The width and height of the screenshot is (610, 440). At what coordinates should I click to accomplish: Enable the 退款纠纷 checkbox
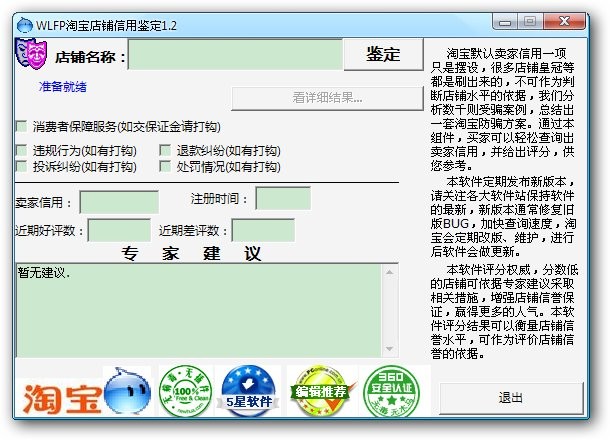(165, 150)
